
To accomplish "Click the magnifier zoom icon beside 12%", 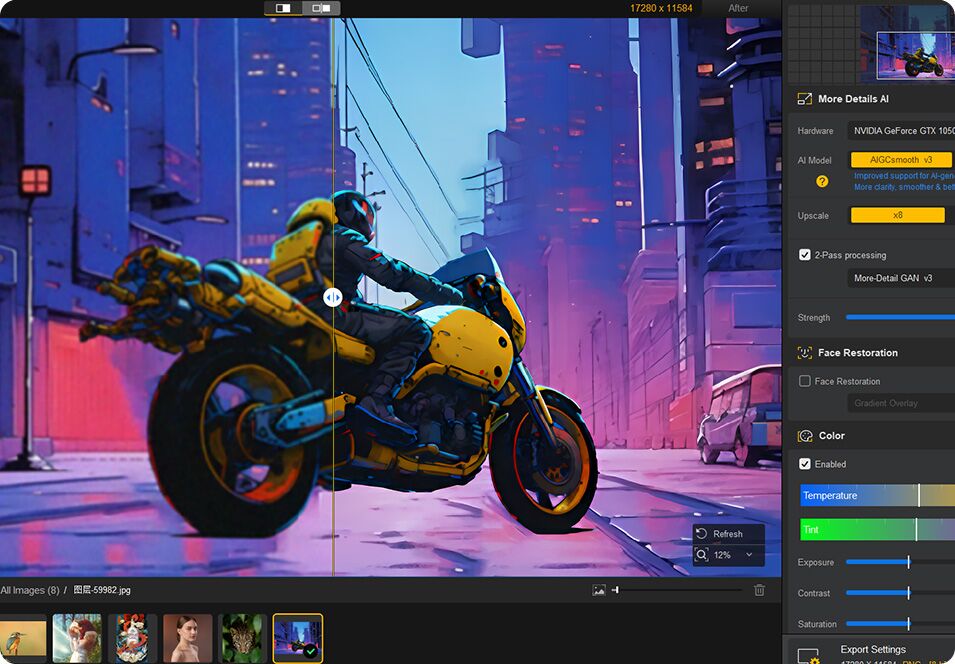I will pyautogui.click(x=702, y=555).
